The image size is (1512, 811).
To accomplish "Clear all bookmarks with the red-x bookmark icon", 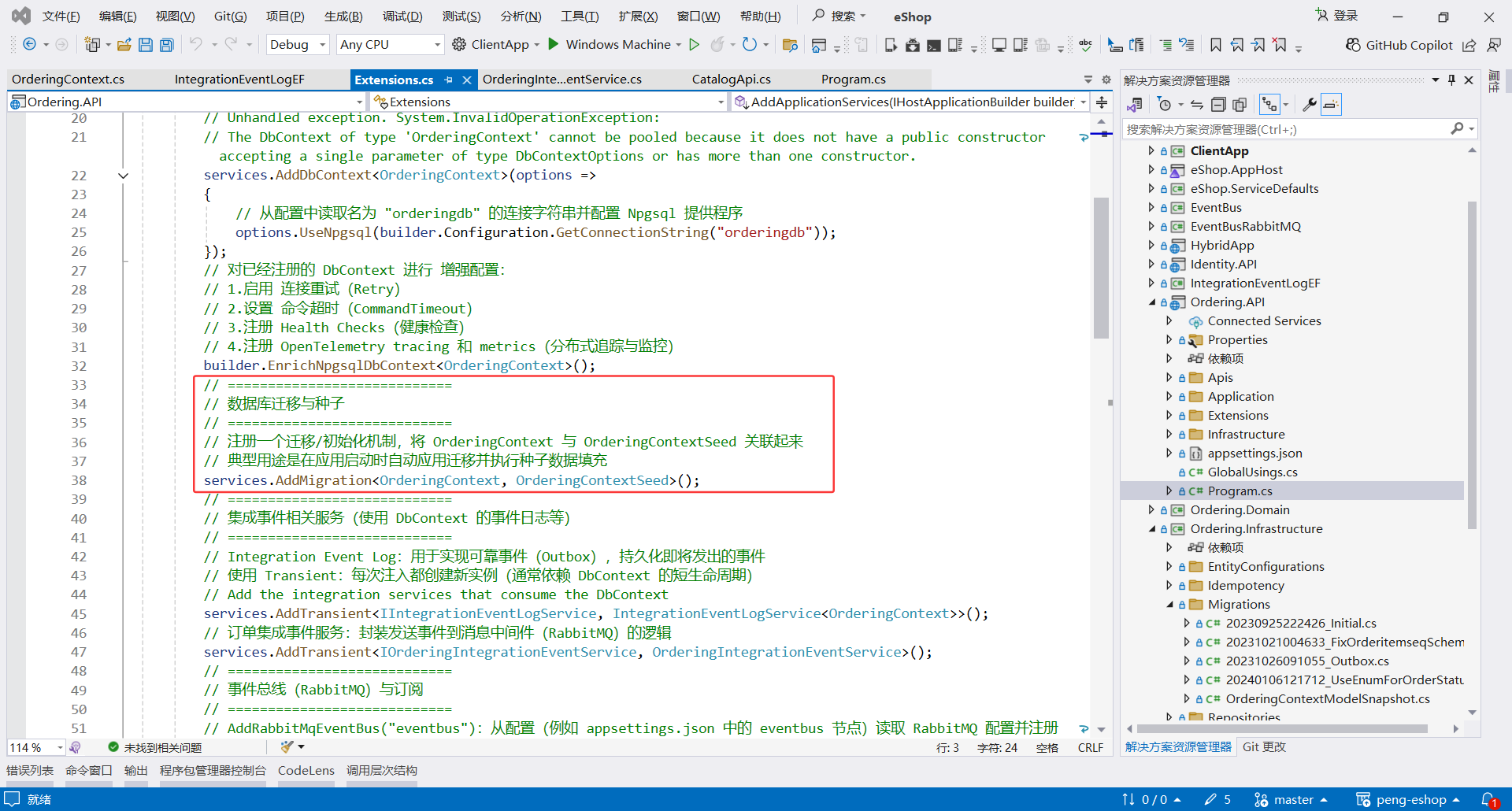I will click(x=1280, y=45).
